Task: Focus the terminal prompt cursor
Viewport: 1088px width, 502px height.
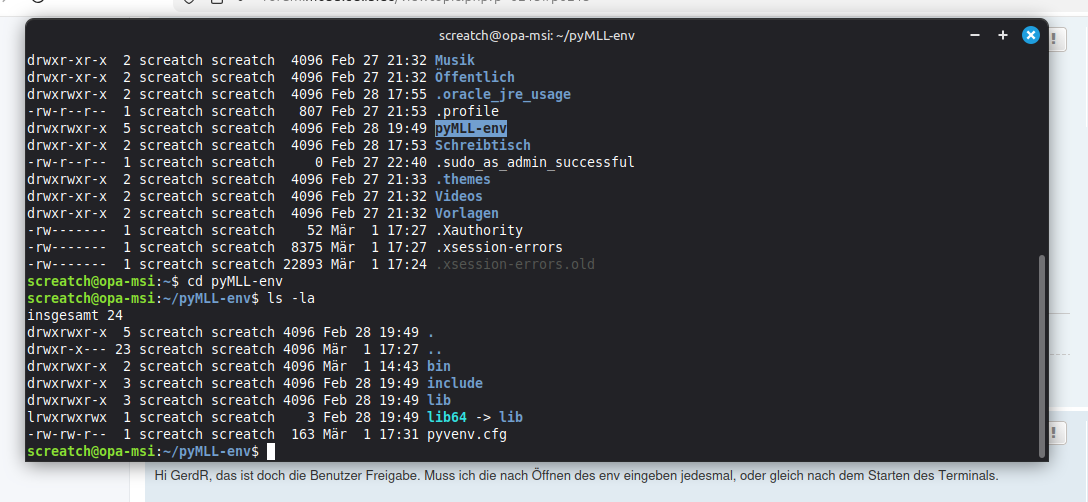Action: click(270, 452)
